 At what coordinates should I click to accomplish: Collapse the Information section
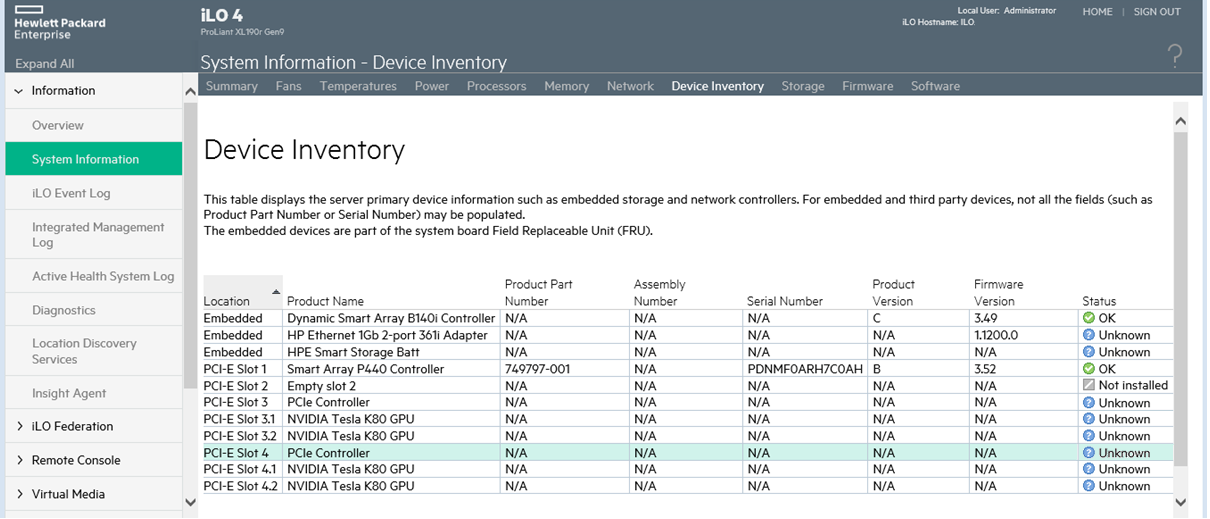click(18, 91)
